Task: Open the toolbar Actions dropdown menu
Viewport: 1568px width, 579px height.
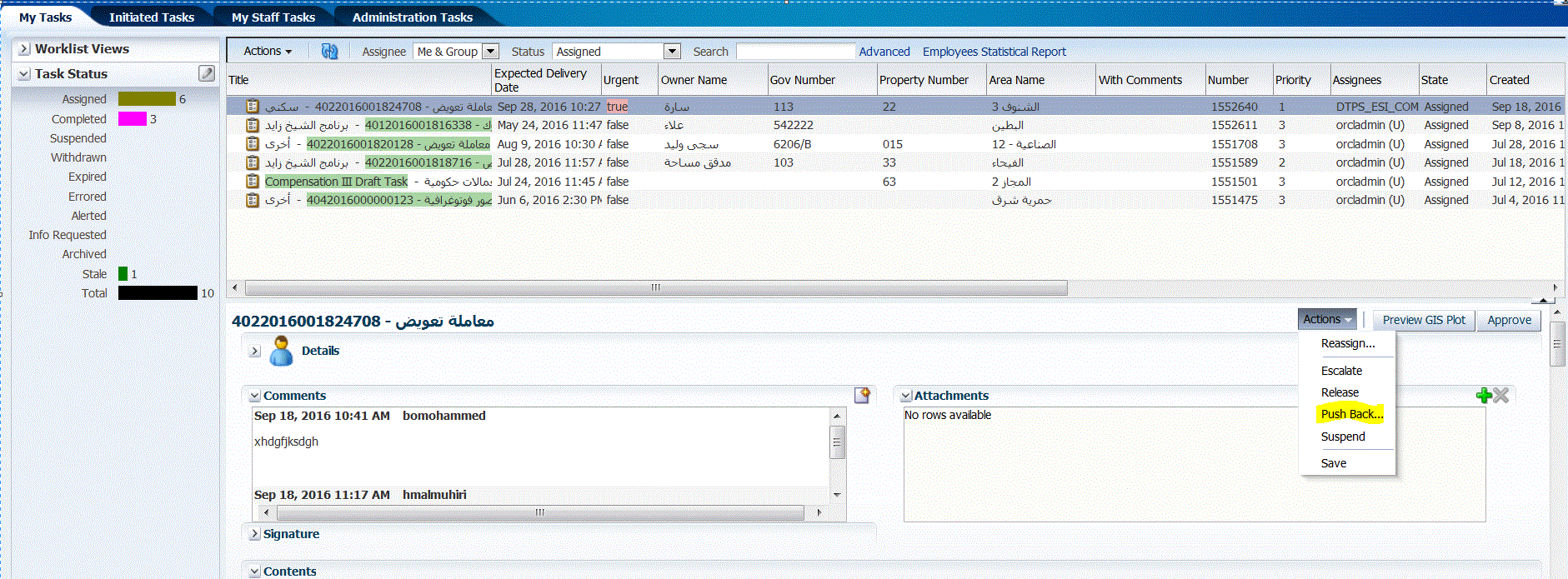Action: (x=268, y=52)
